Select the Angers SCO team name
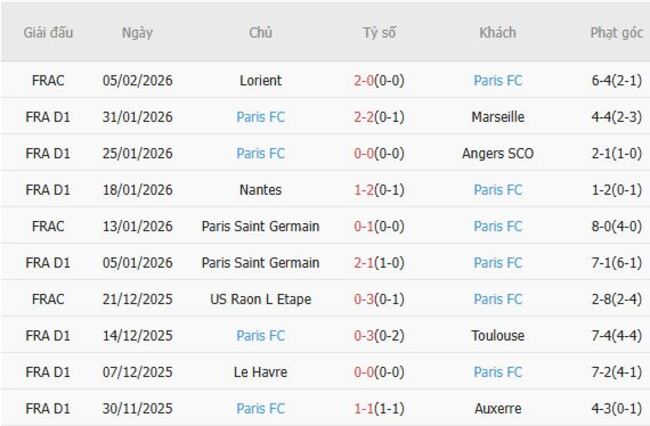 pos(497,153)
